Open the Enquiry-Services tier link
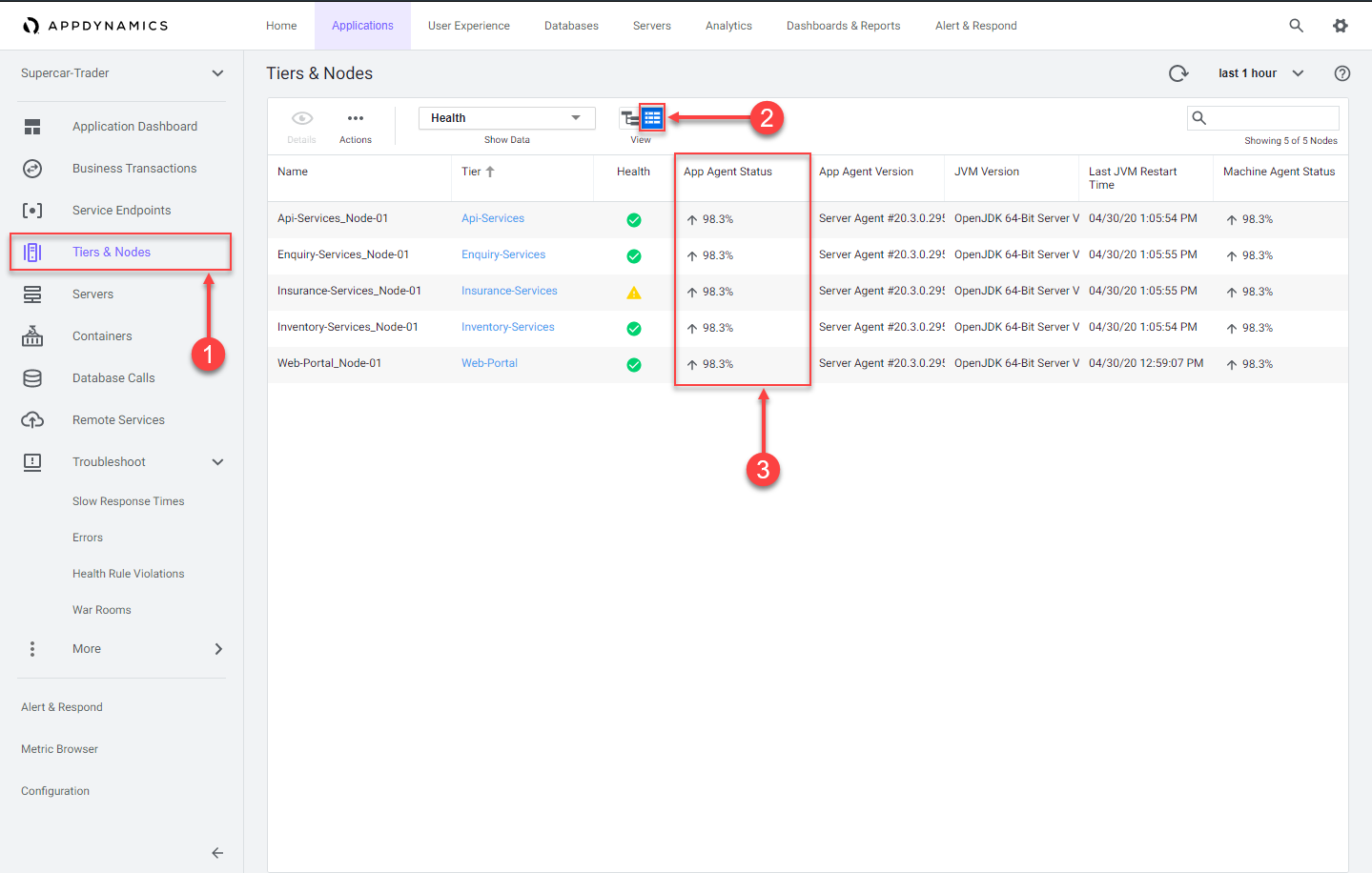The height and width of the screenshot is (873, 1372). [503, 254]
